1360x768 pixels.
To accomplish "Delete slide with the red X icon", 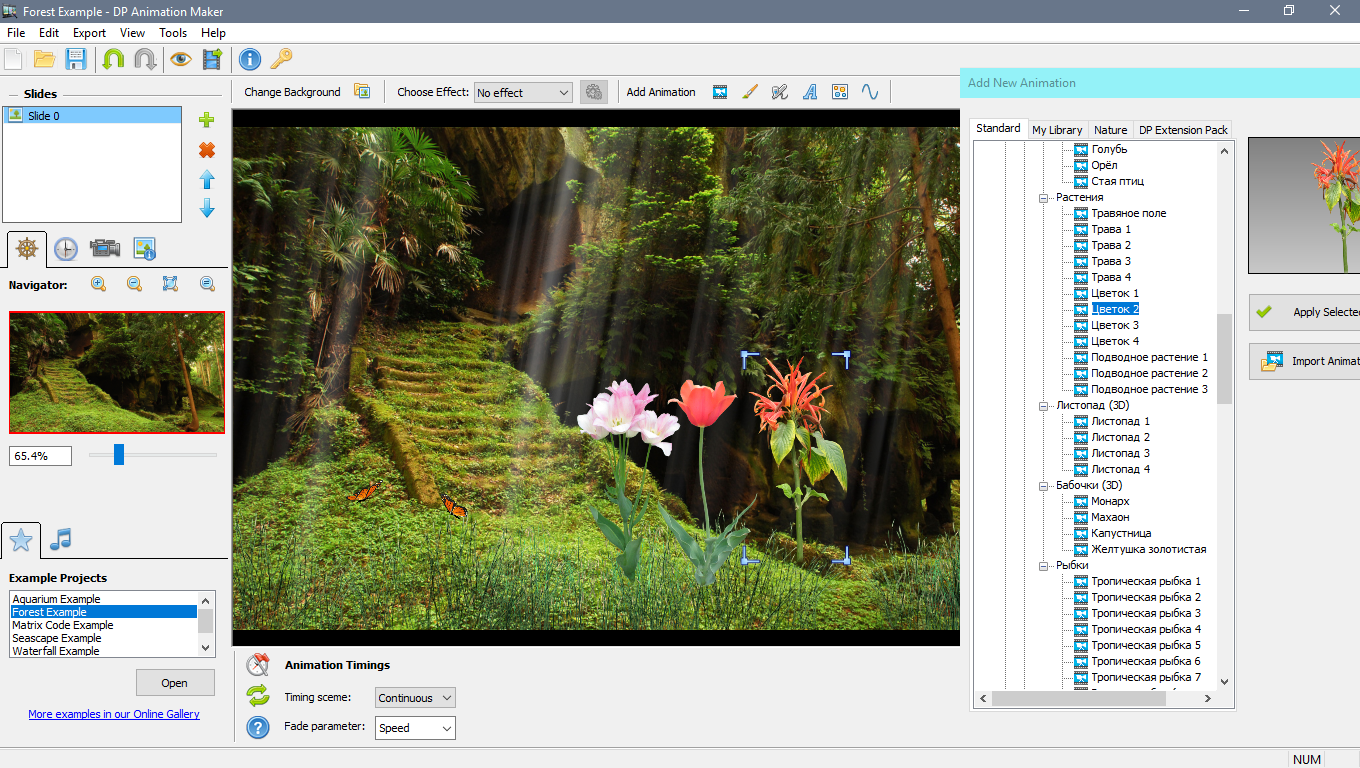I will pyautogui.click(x=207, y=150).
